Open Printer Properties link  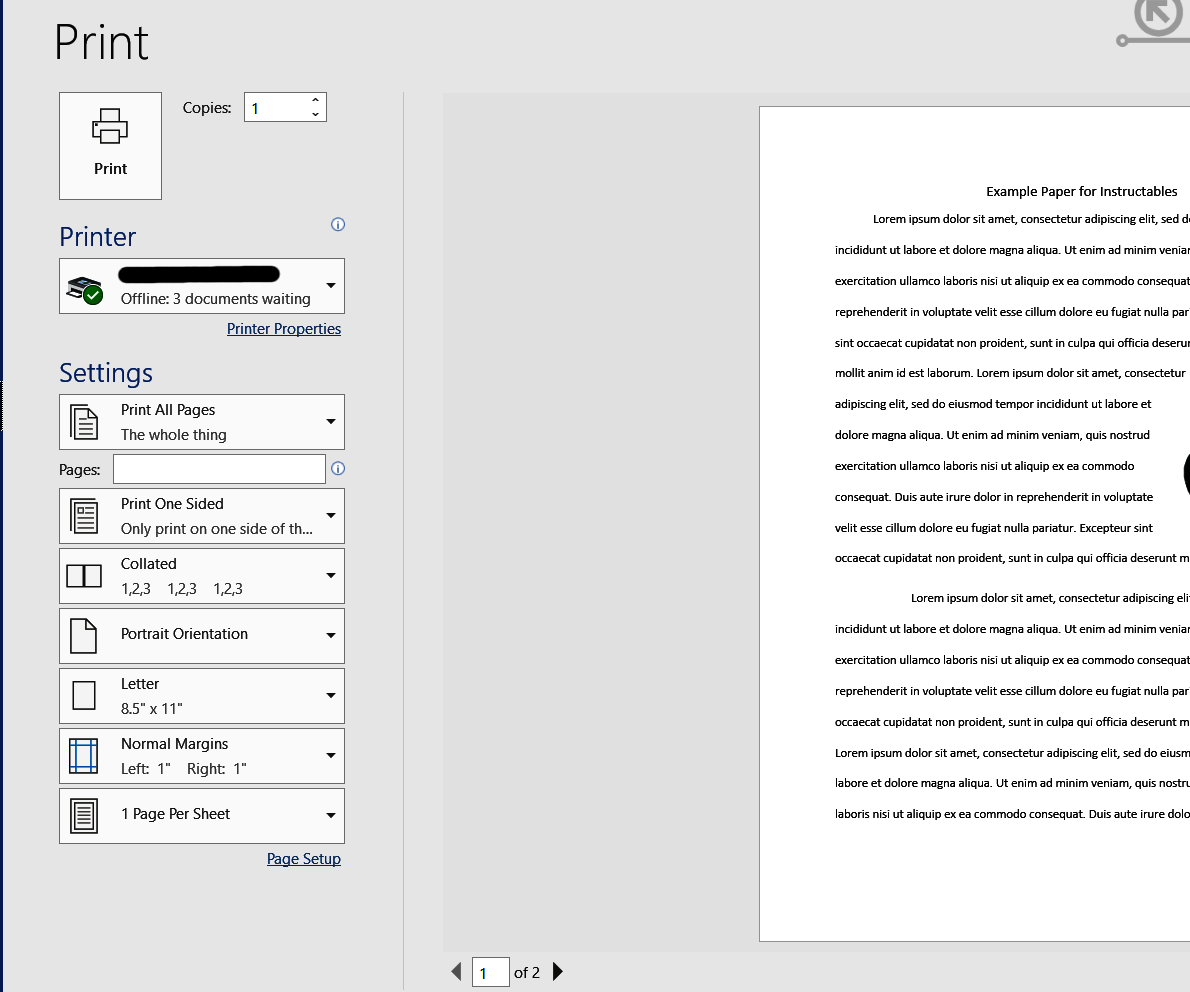point(284,329)
